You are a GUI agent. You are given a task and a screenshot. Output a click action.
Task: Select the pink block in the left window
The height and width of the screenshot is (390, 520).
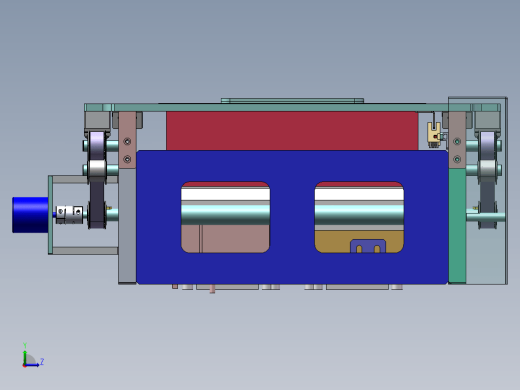(x=225, y=239)
